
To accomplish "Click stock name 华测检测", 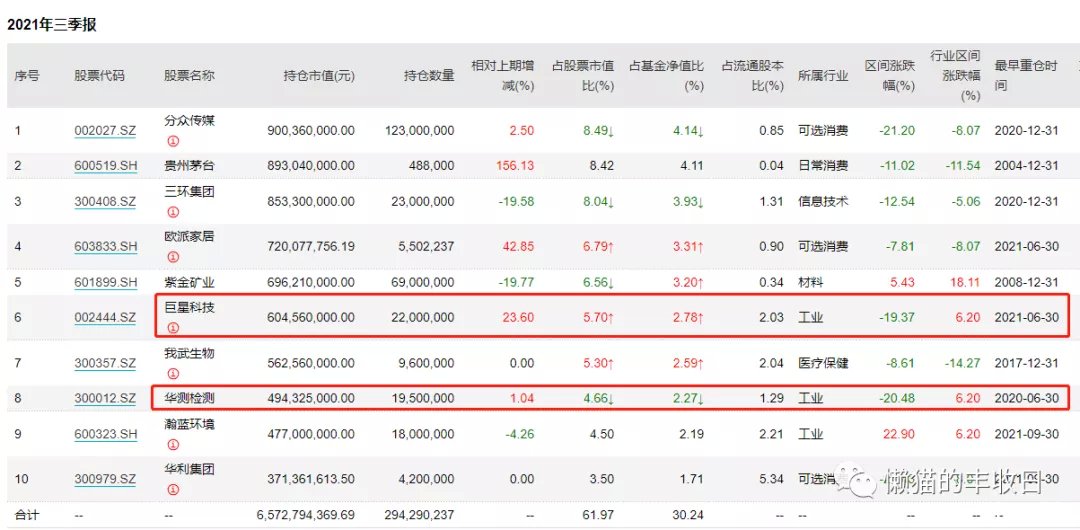I will click(189, 398).
